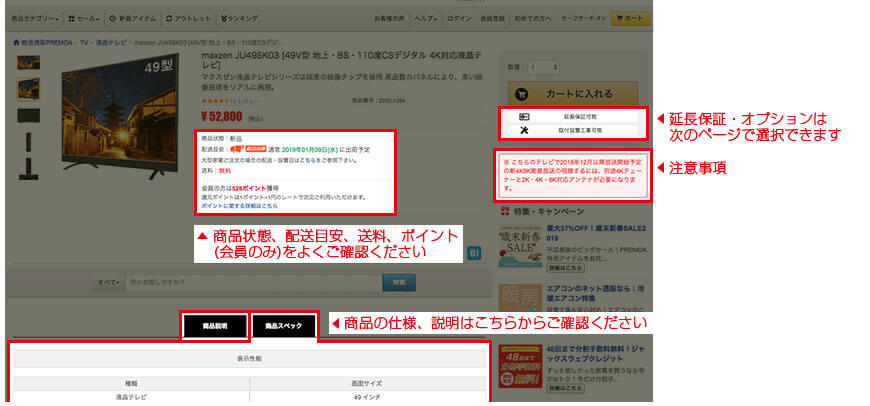Screen dimensions: 870x406
Task: Go to 総合通販PREMOA home breadcrumb
Action: [x=43, y=43]
